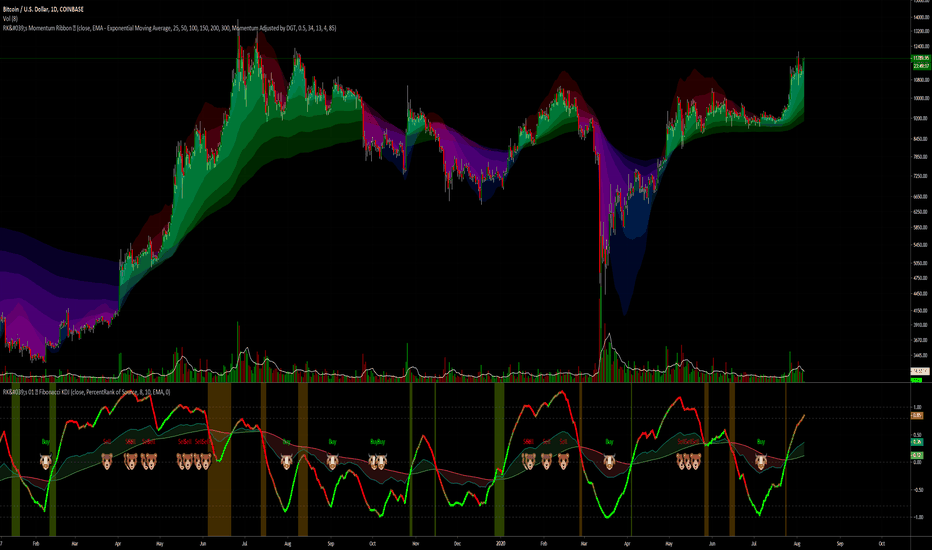Open the Momentum Ribbon indicator legend
The image size is (932, 550).
169,28
